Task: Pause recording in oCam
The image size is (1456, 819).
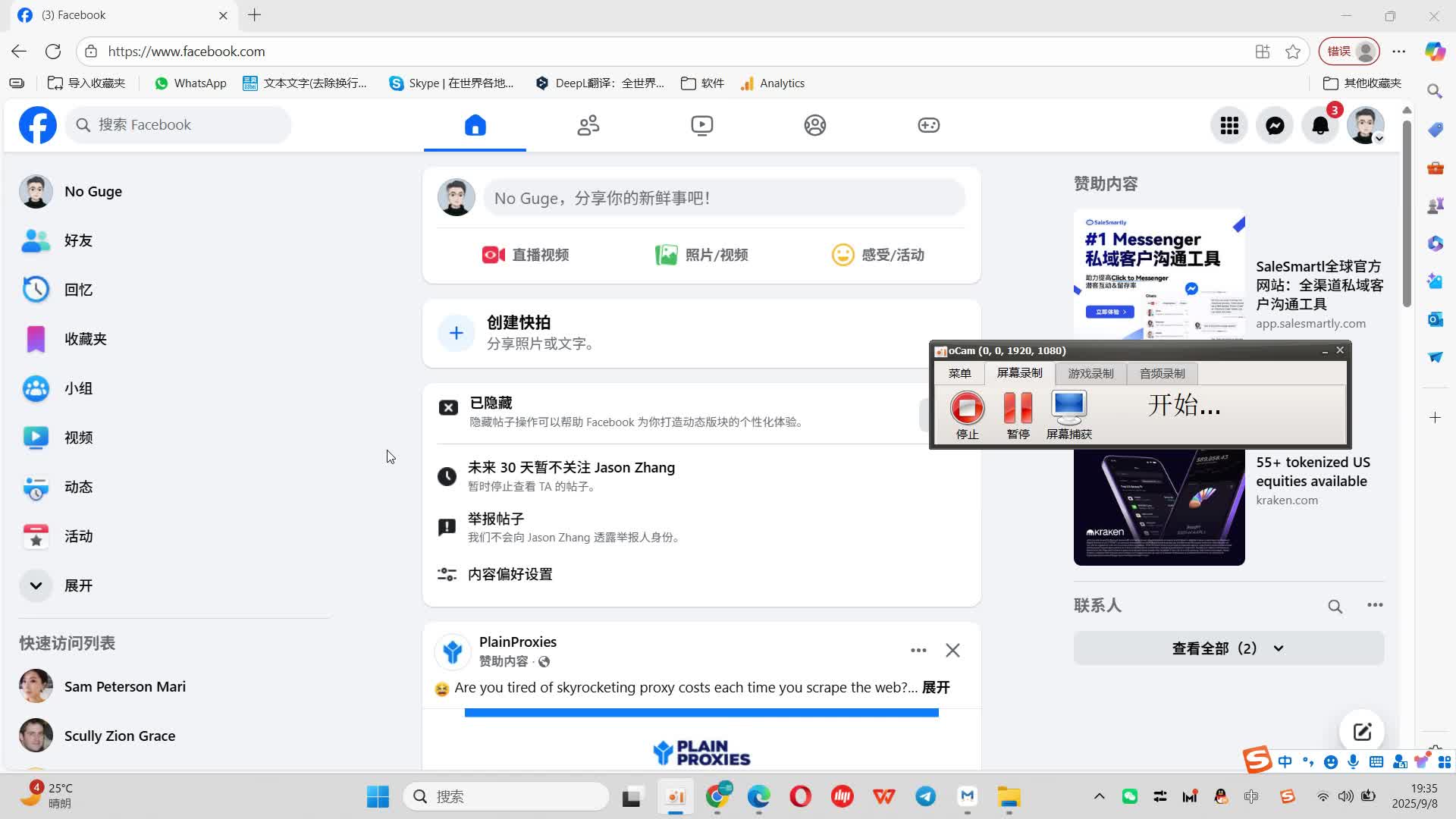Action: [x=1018, y=409]
